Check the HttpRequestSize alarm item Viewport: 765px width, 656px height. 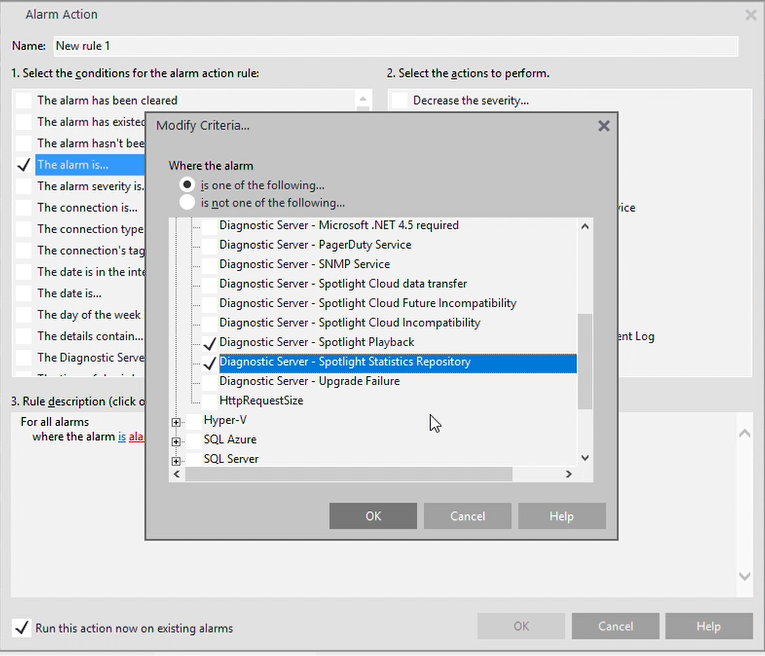click(210, 401)
